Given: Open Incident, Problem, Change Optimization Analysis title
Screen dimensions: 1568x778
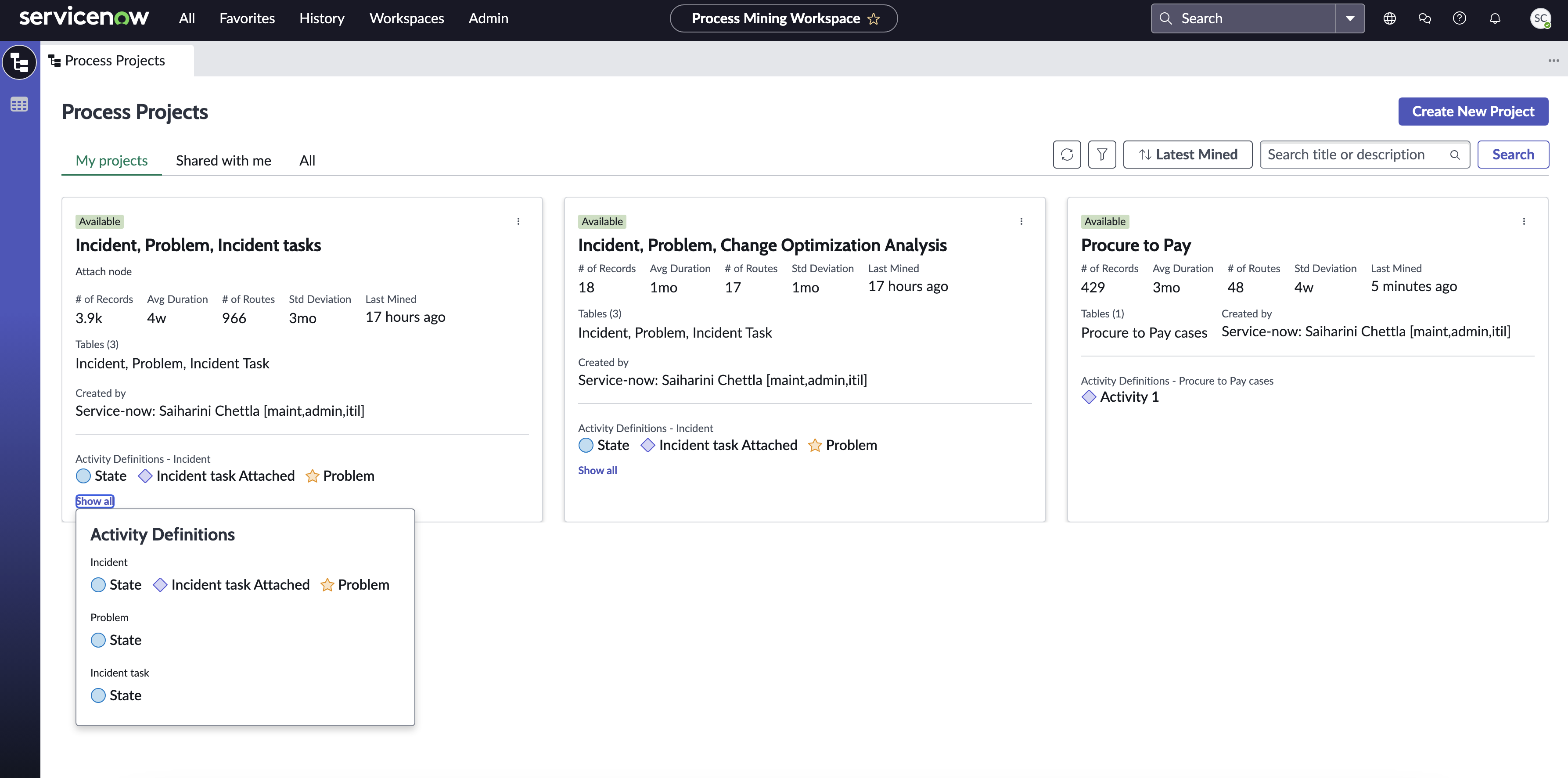Looking at the screenshot, I should pos(762,245).
